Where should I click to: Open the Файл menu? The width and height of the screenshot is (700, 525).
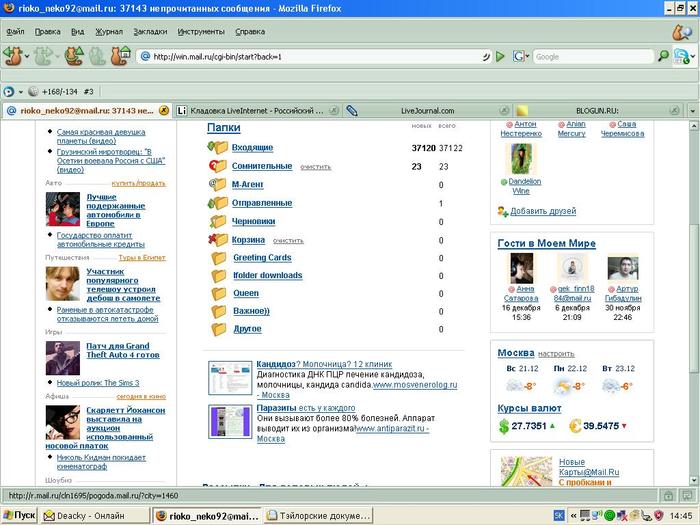click(x=16, y=32)
